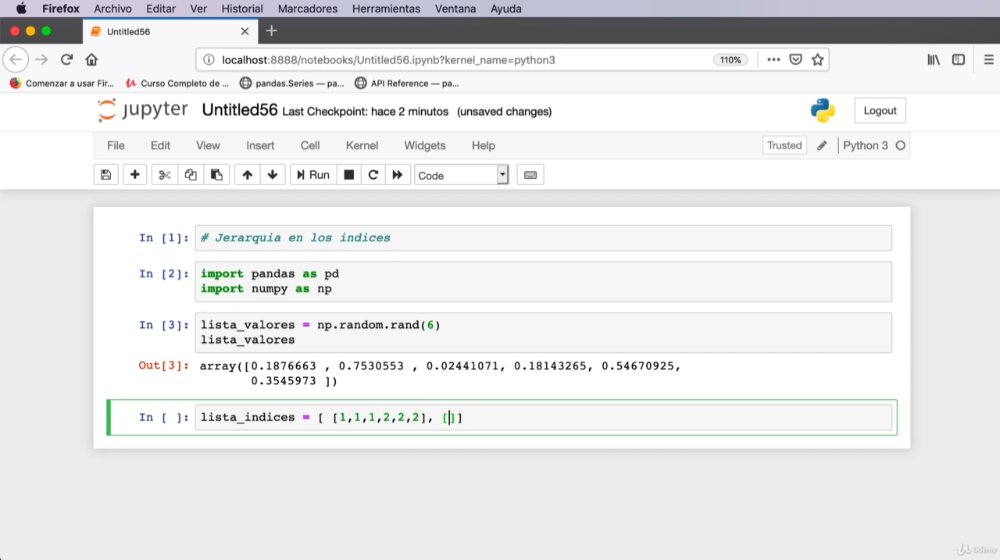Select the Untitled56 browser tab

pyautogui.click(x=170, y=31)
